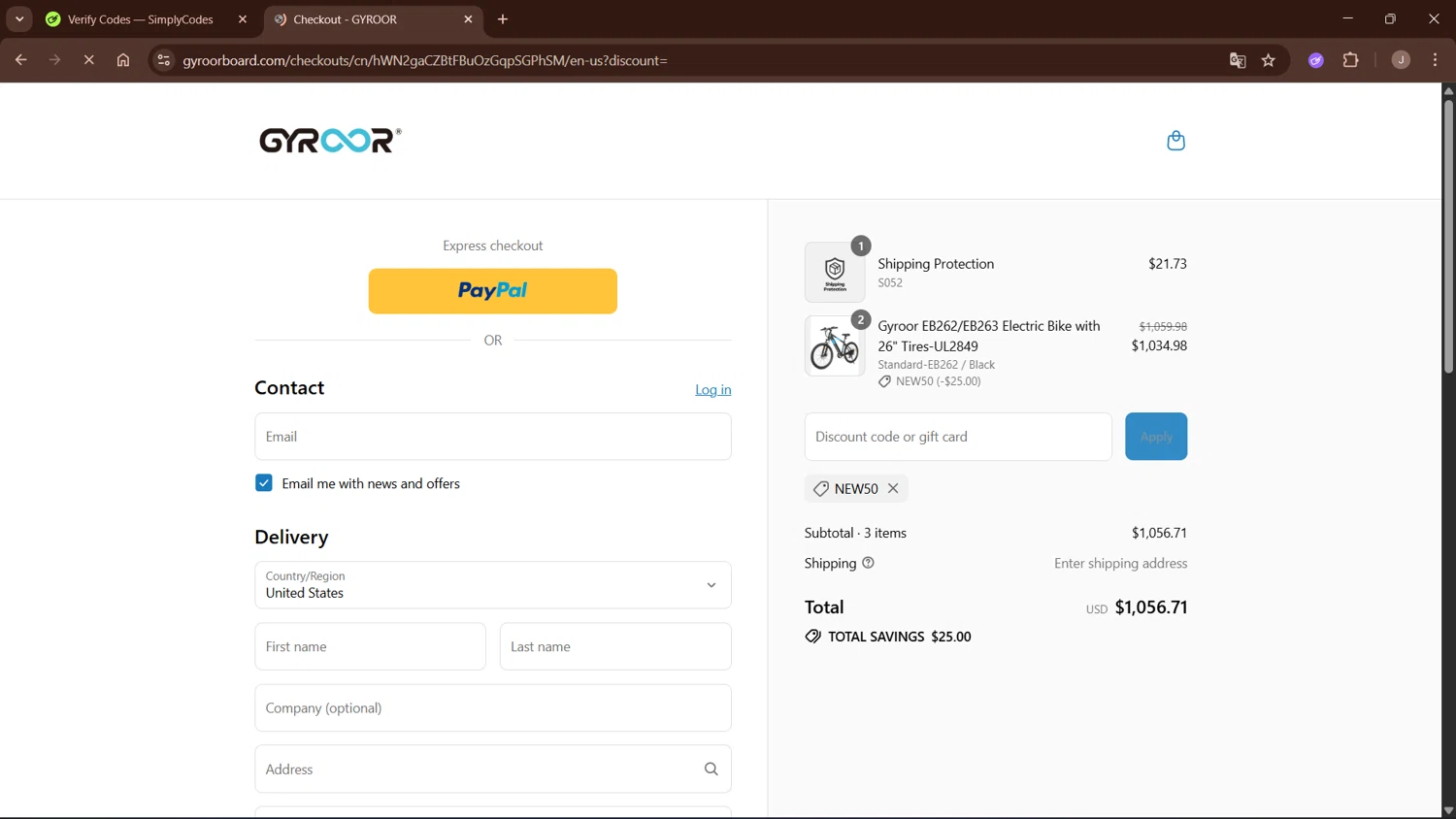This screenshot has height=819, width=1456.
Task: Click the shipping help question icon
Action: (868, 563)
